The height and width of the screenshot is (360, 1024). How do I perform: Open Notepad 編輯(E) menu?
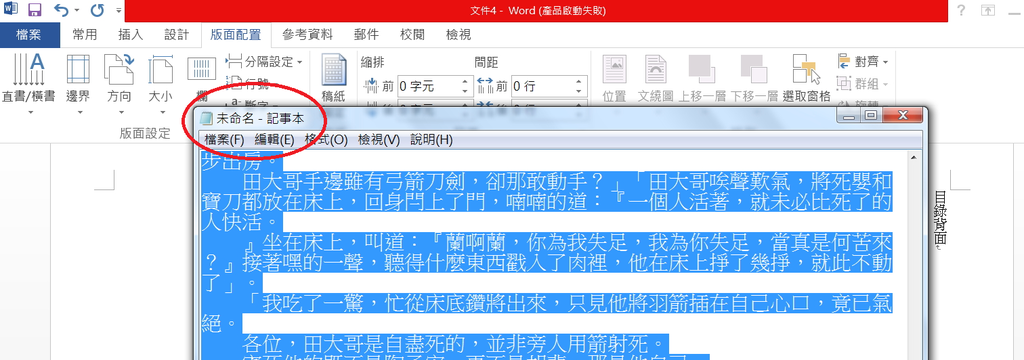274,139
